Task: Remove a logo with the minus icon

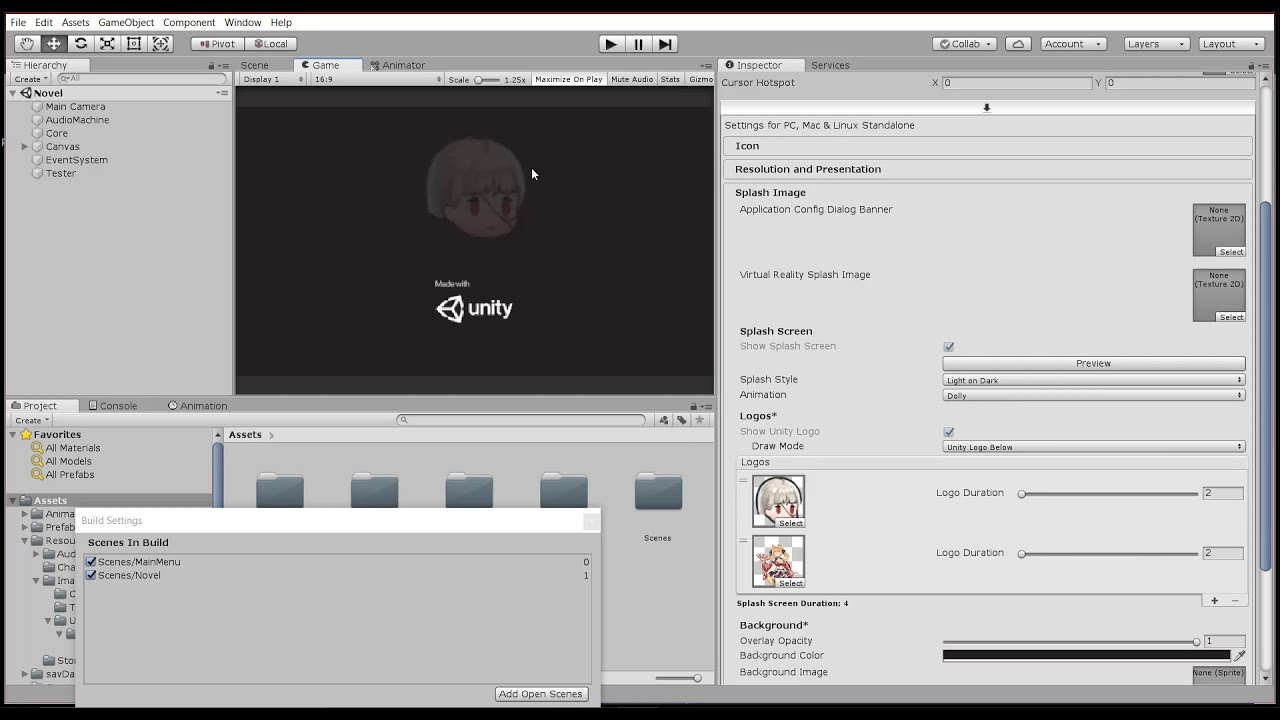Action: coord(1235,601)
